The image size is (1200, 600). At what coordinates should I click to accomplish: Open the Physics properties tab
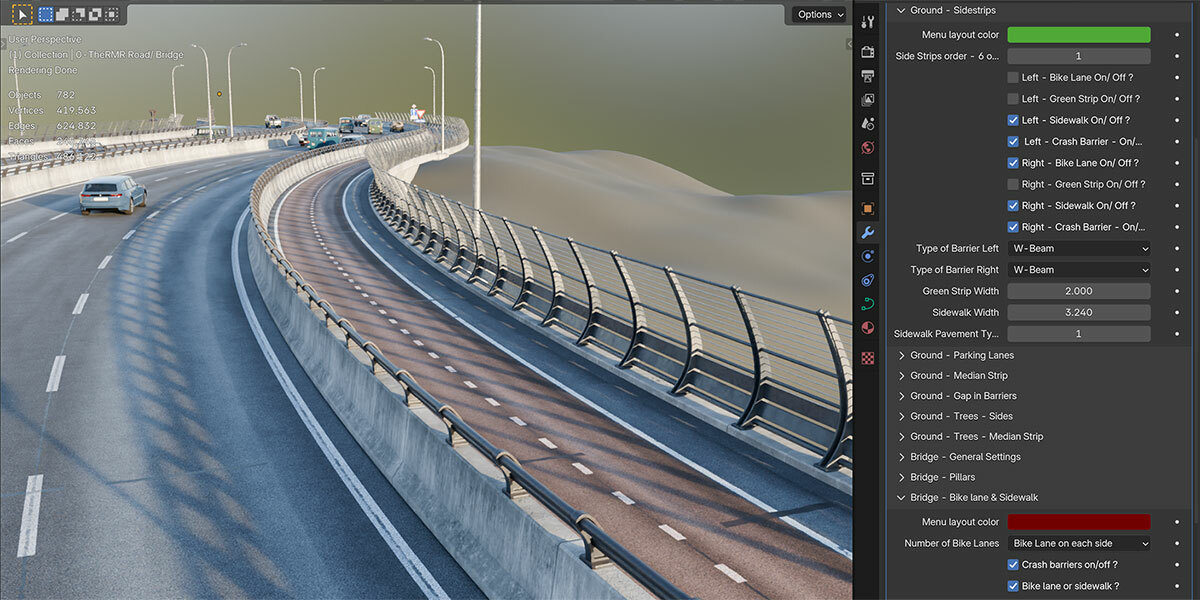click(867, 280)
